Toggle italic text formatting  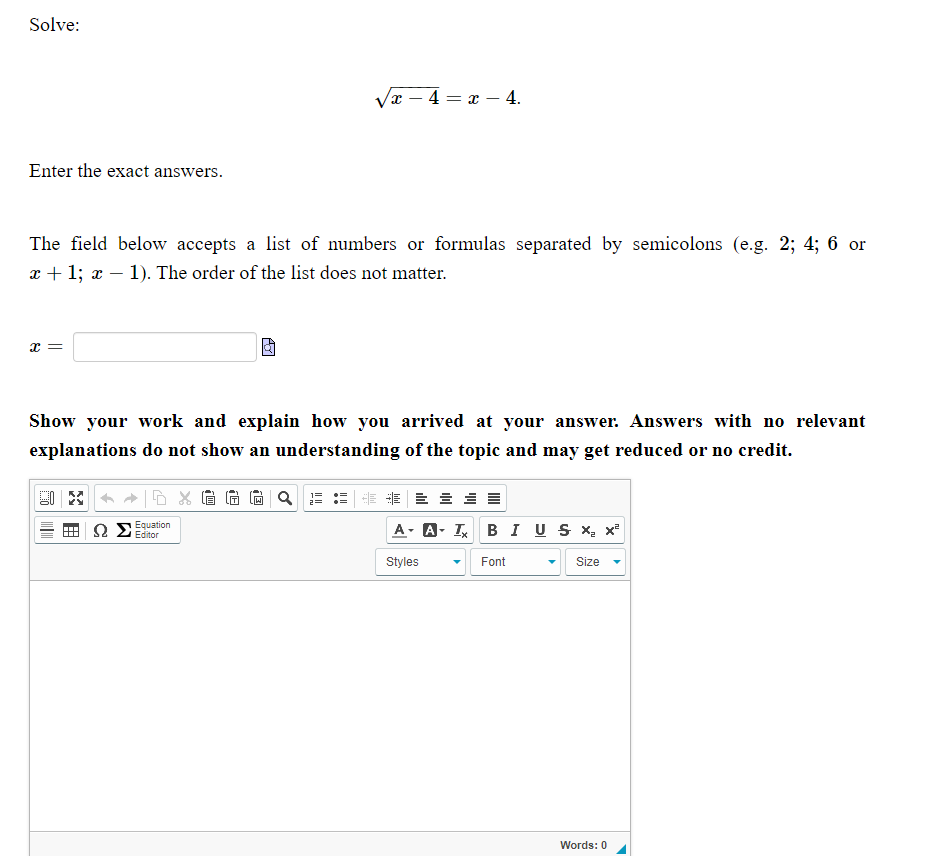515,530
